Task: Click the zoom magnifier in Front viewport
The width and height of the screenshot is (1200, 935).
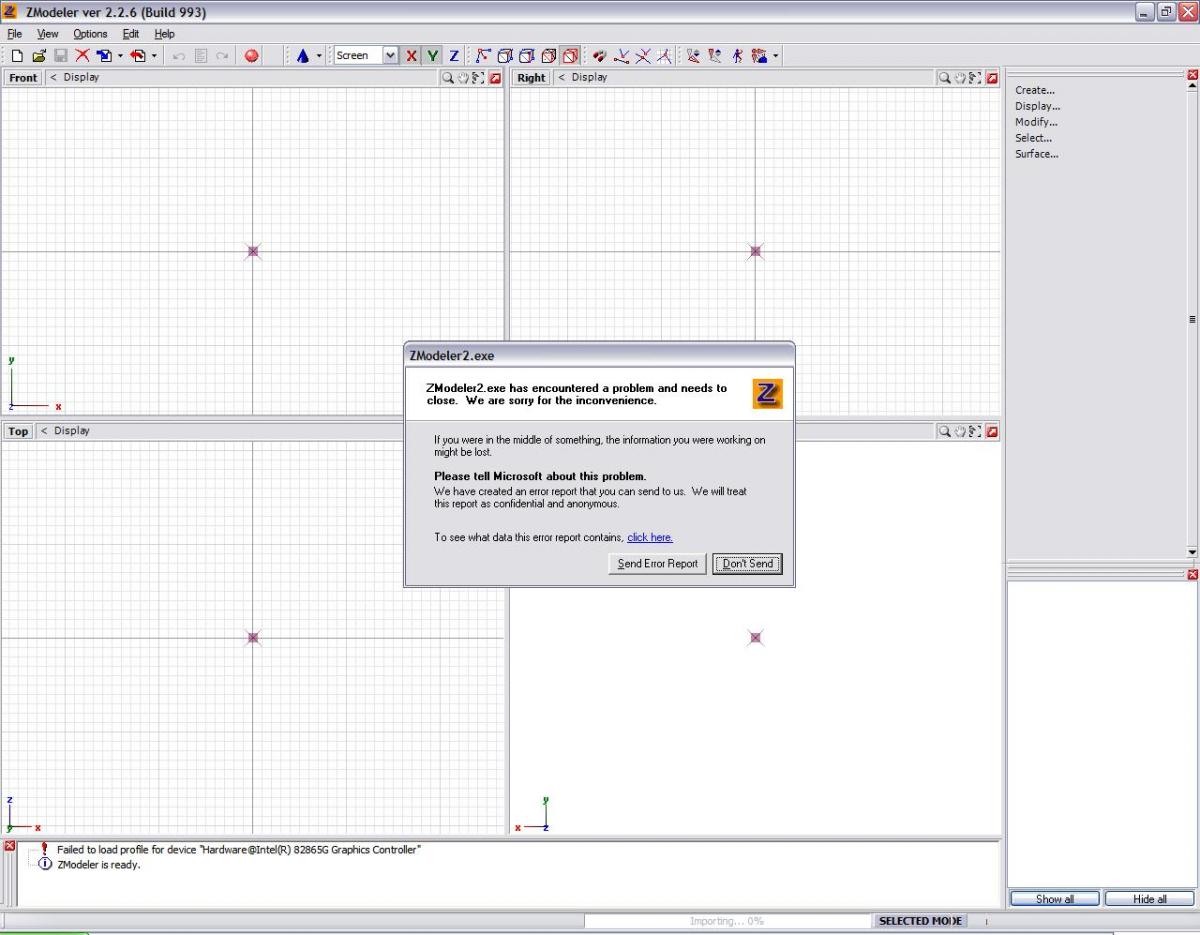Action: pos(448,78)
